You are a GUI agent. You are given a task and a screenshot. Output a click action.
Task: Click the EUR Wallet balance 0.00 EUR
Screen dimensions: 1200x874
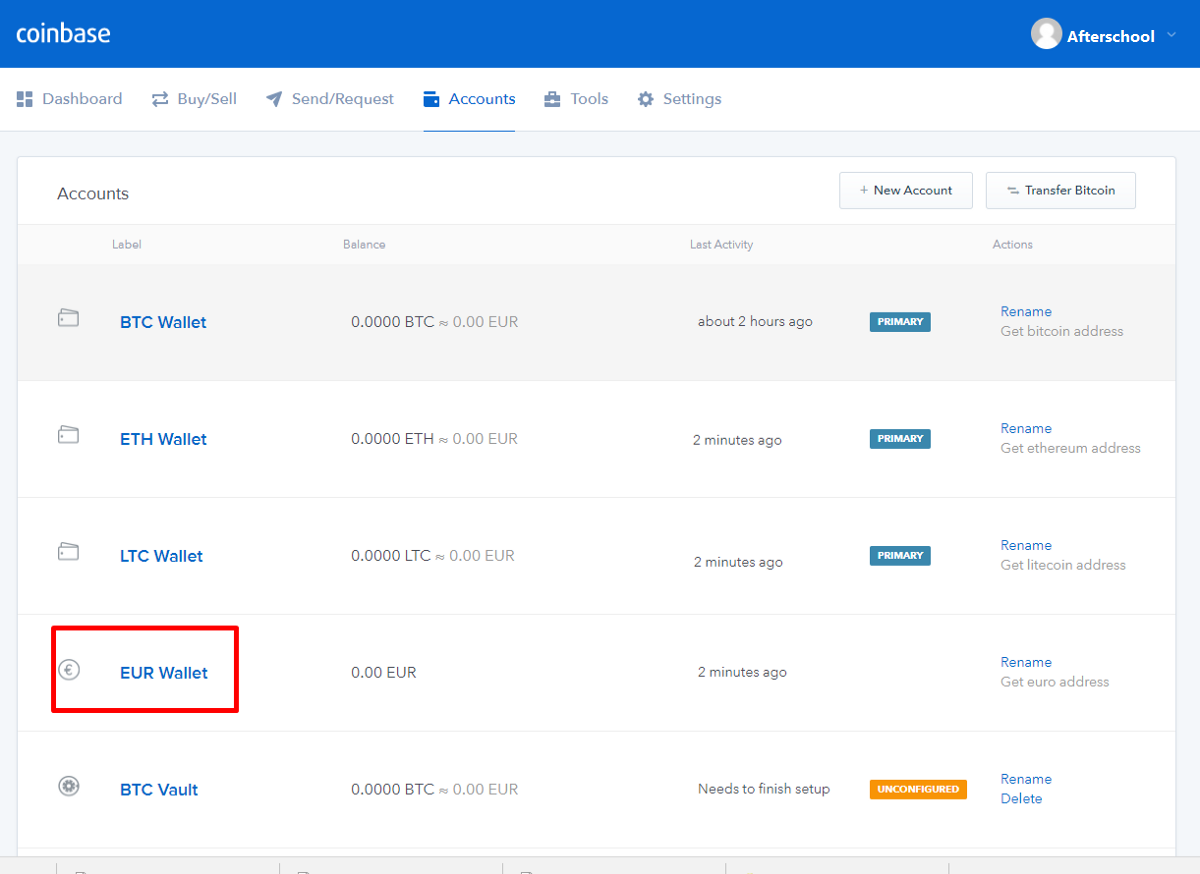click(383, 673)
